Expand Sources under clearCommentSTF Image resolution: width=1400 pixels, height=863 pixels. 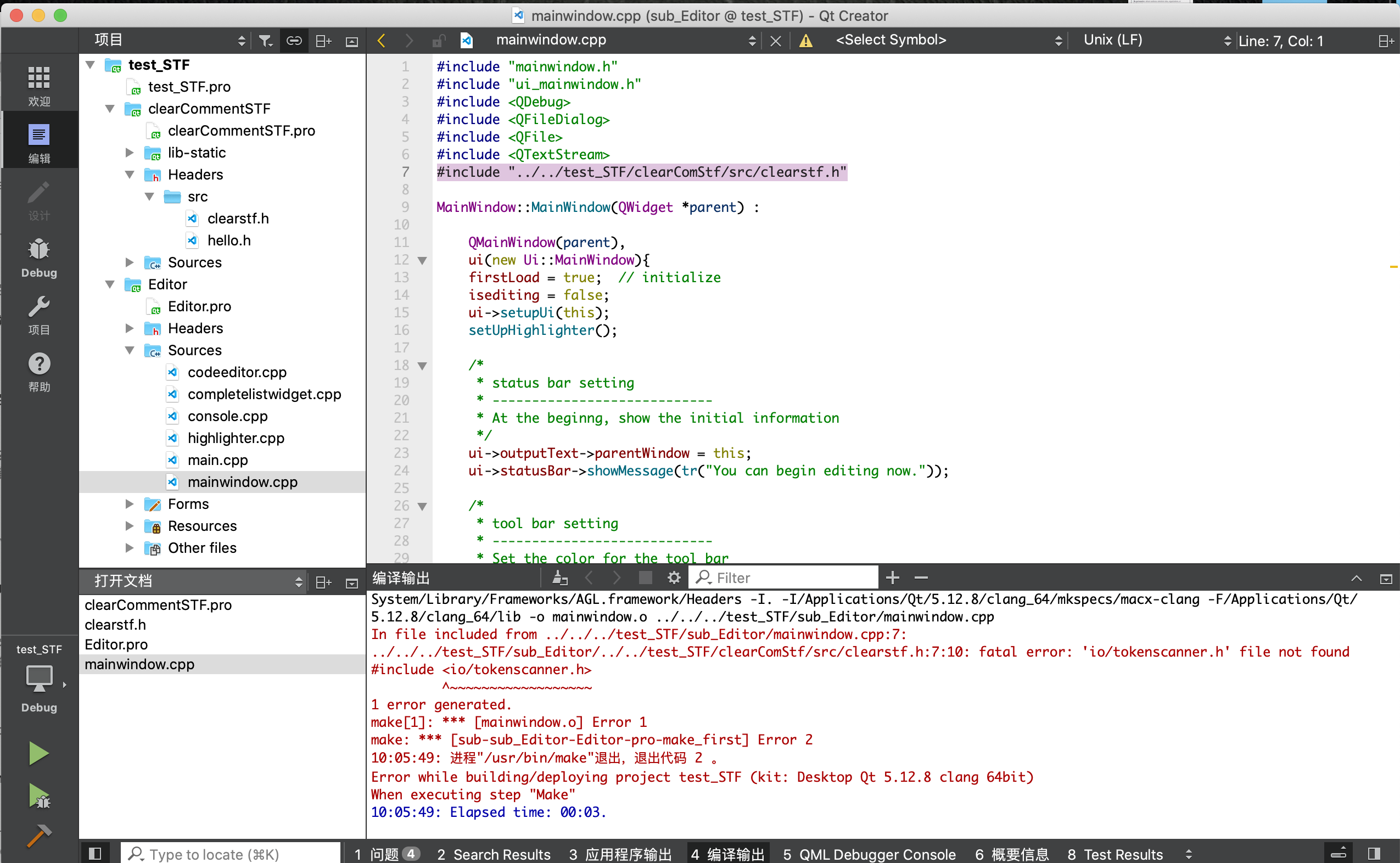click(130, 262)
